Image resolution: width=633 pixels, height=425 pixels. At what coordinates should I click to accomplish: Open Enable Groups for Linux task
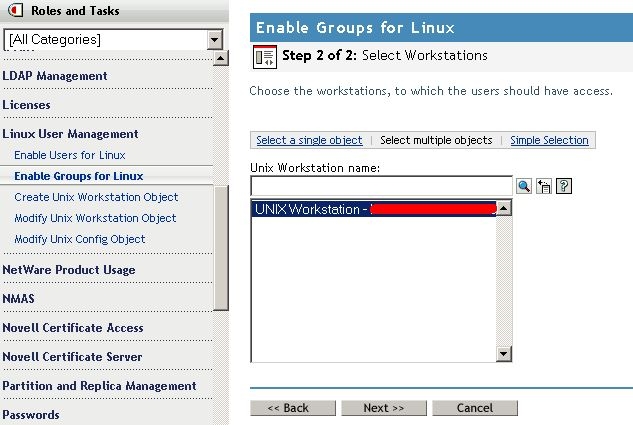coord(79,176)
